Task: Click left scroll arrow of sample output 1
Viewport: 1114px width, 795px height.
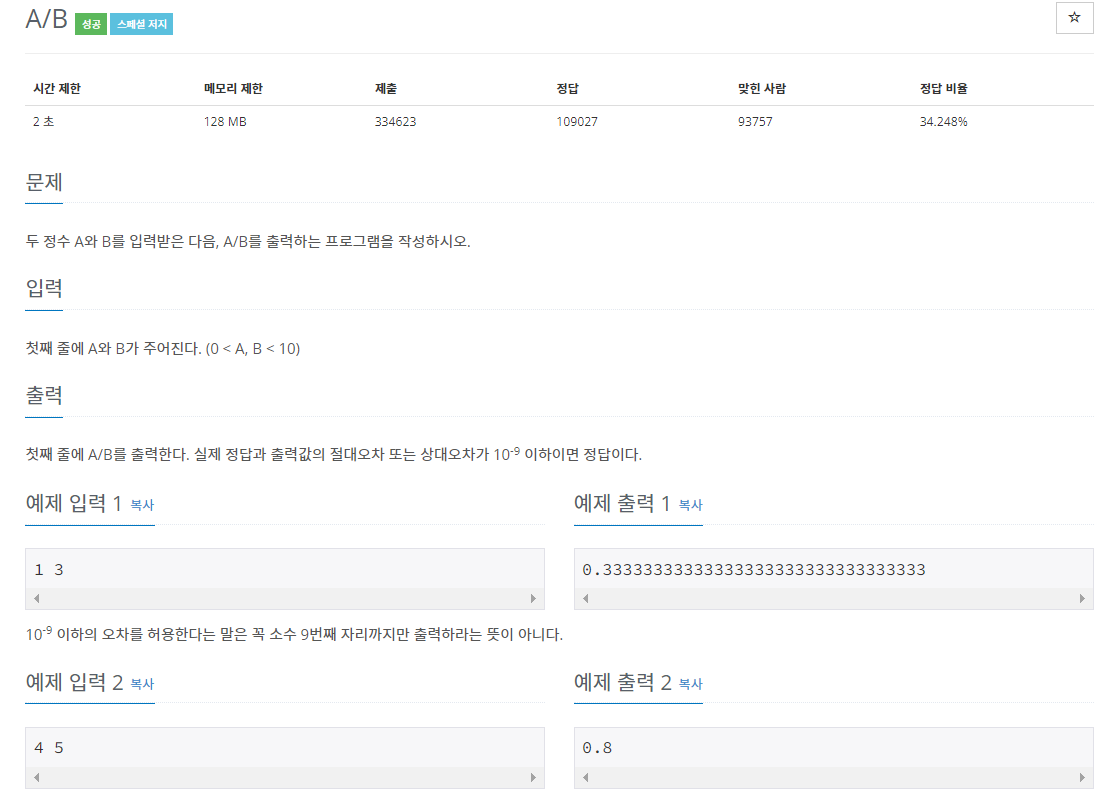Action: [x=585, y=598]
